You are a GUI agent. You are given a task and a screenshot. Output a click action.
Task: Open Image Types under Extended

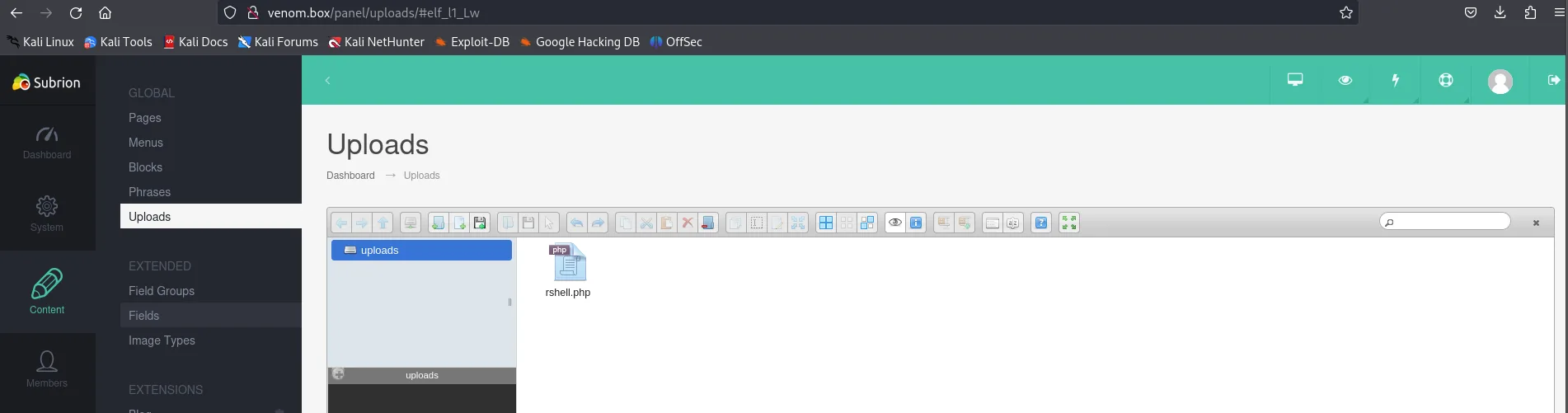[162, 340]
